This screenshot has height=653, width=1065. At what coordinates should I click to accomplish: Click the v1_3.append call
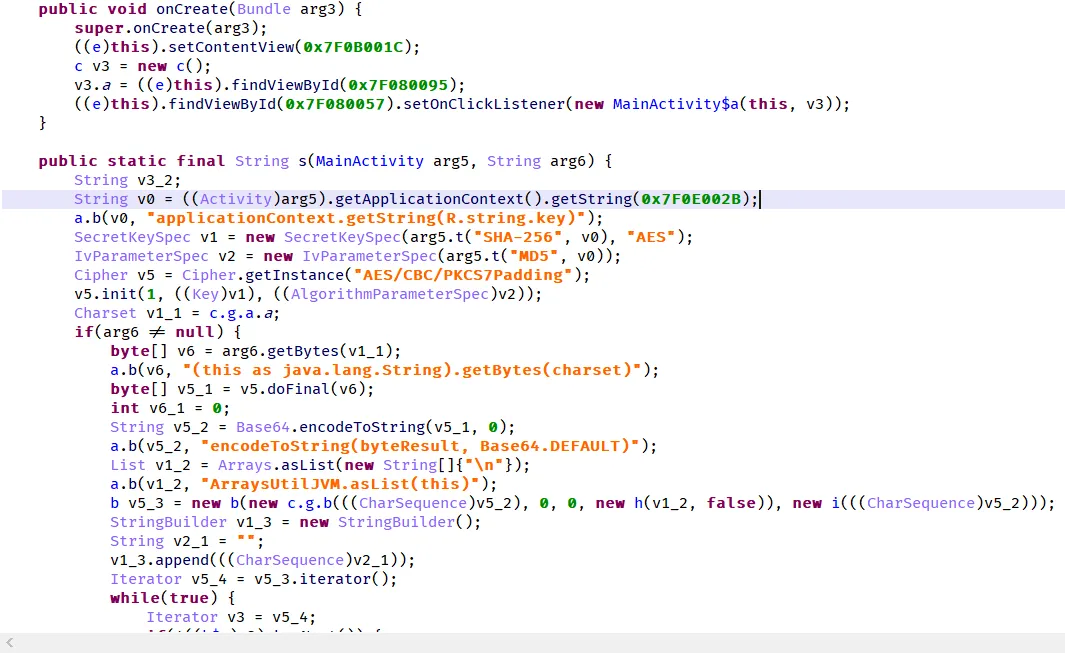(x=160, y=561)
